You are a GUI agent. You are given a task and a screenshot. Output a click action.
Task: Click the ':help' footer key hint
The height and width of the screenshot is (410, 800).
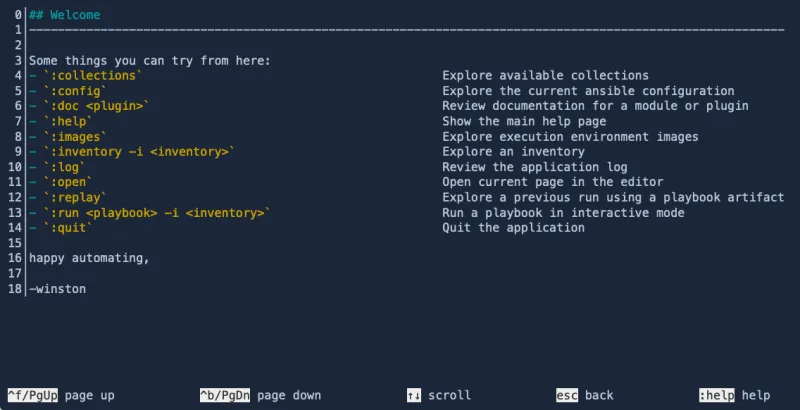[717, 396]
